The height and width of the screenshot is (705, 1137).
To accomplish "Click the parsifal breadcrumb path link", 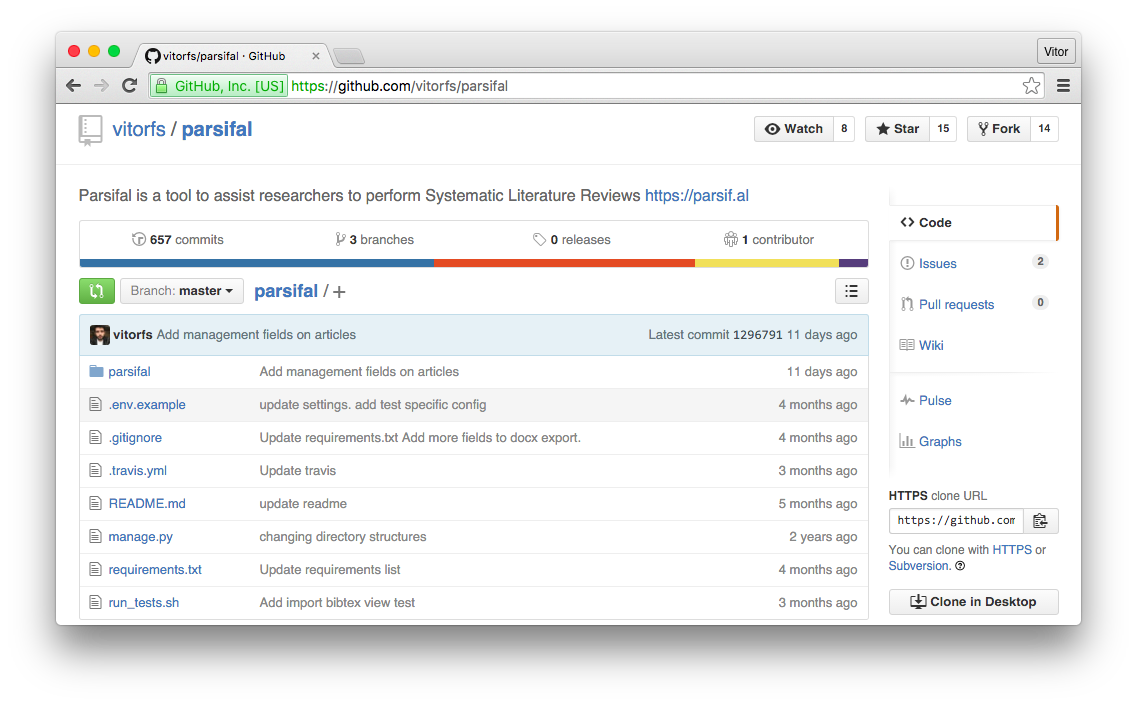I will tap(286, 291).
